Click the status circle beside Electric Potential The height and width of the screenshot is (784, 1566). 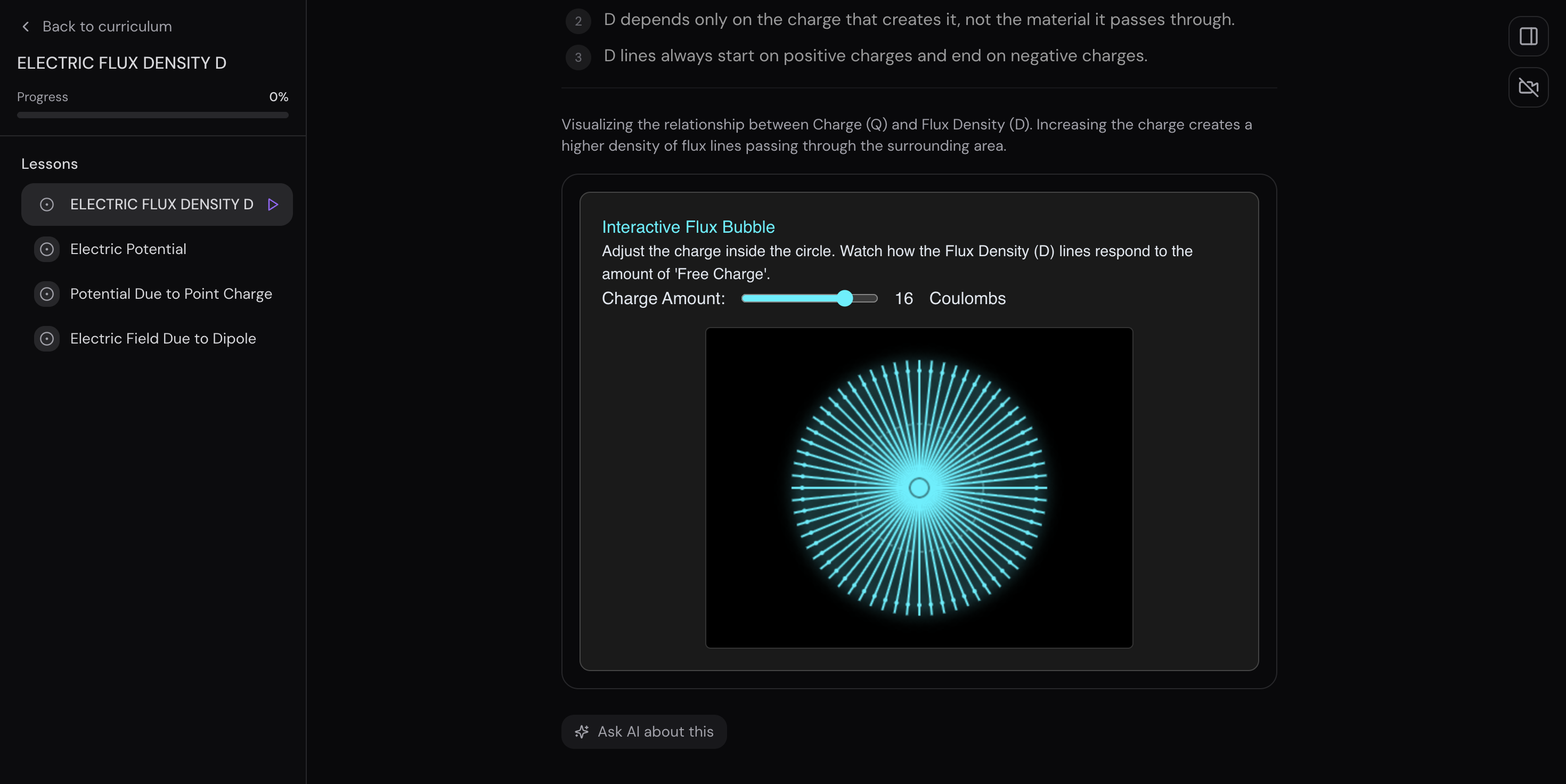47,249
